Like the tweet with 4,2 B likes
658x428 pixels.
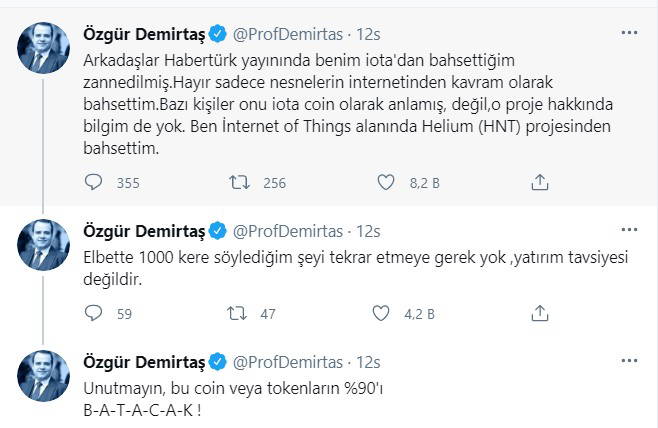[x=388, y=314]
